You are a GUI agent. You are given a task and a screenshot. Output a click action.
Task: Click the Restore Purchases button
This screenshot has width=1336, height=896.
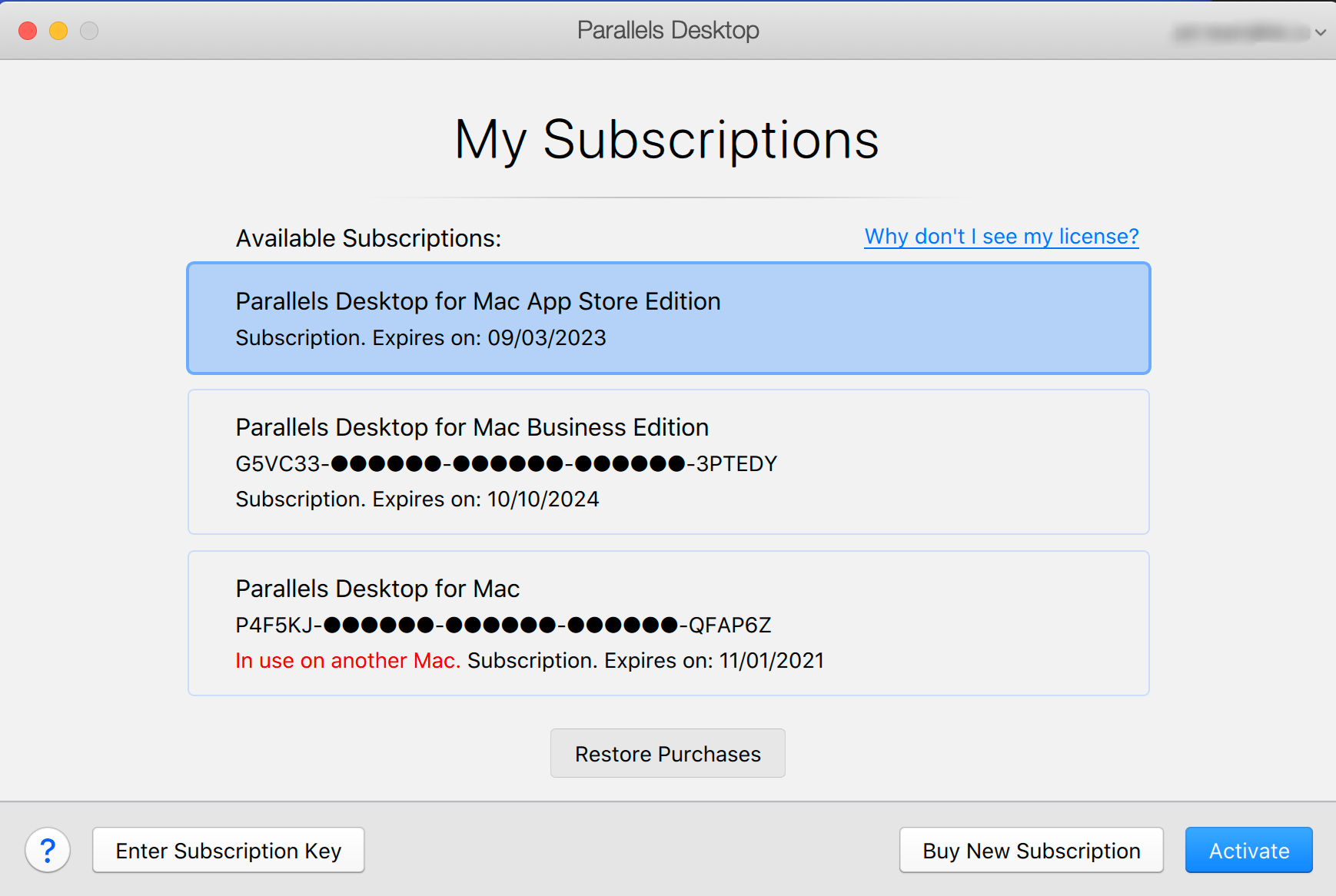click(667, 753)
